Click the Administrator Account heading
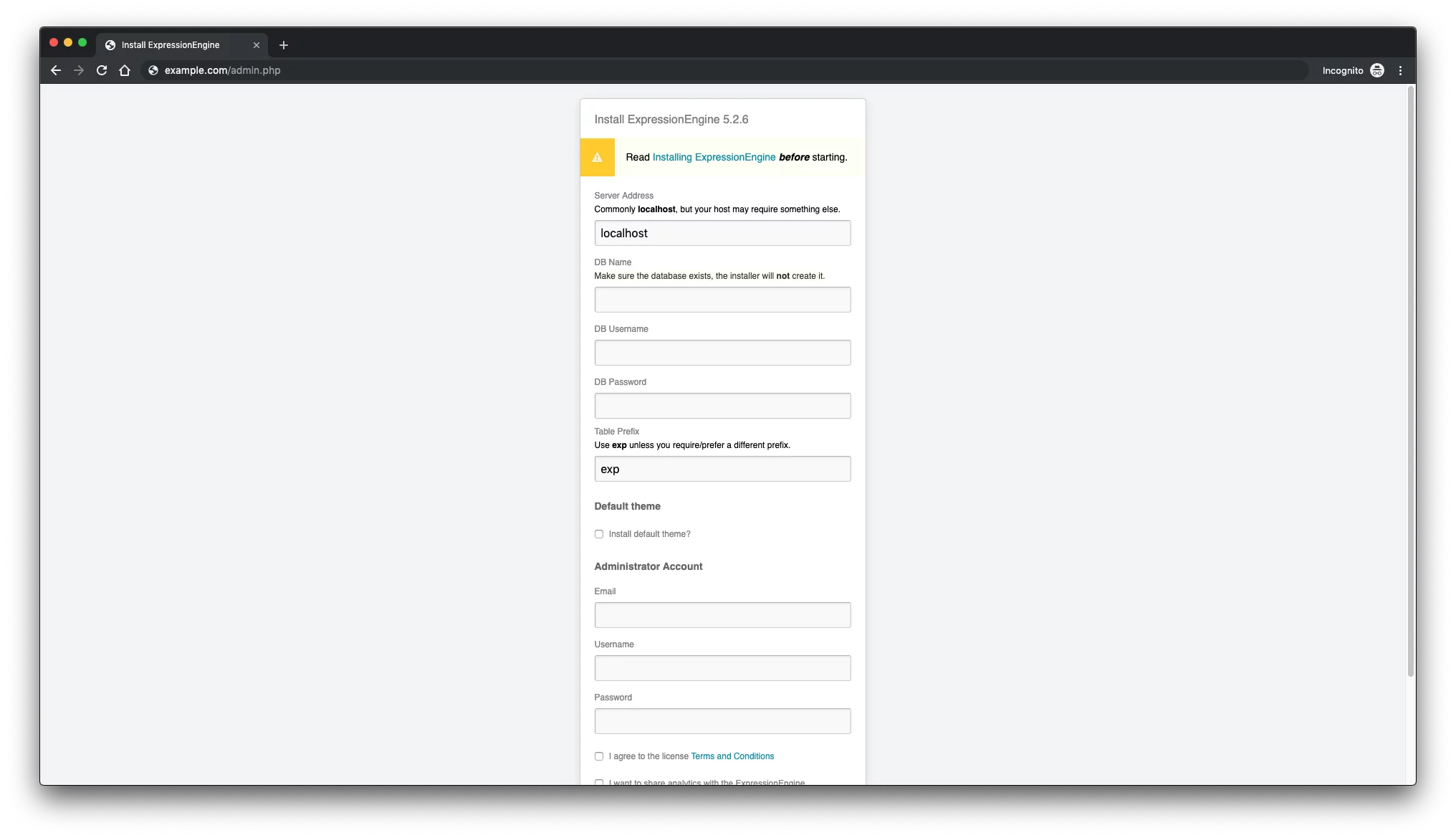 point(648,566)
